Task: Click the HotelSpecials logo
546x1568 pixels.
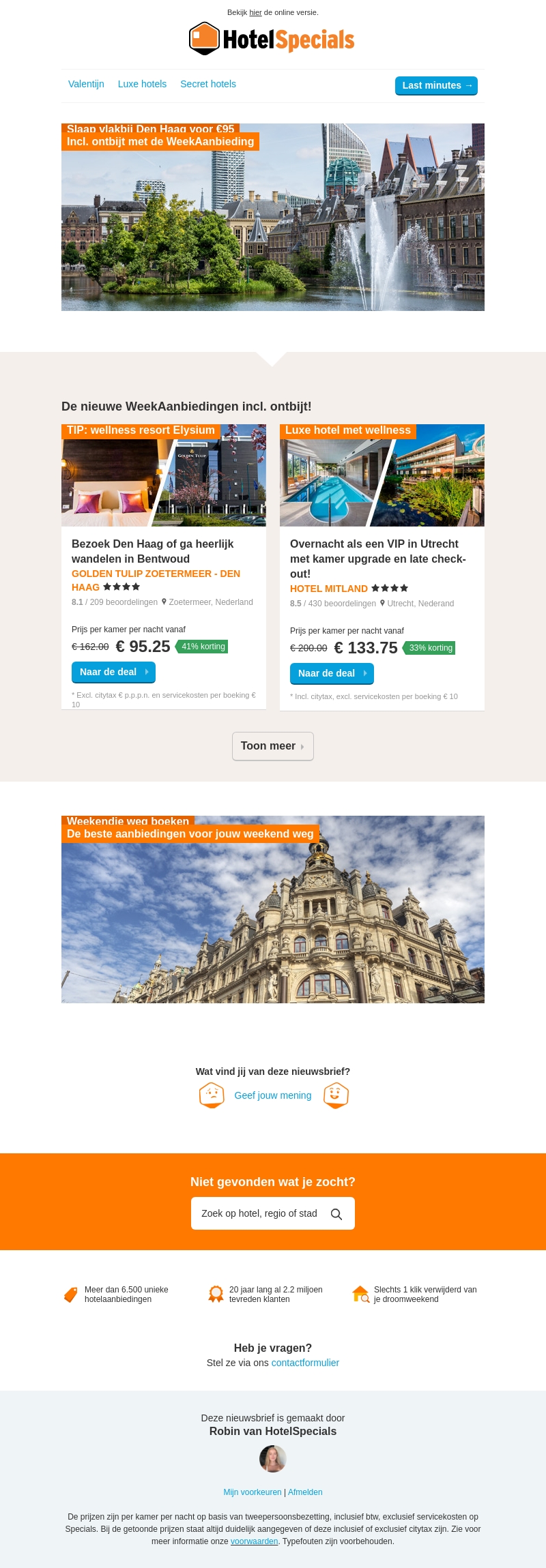Action: (272, 38)
